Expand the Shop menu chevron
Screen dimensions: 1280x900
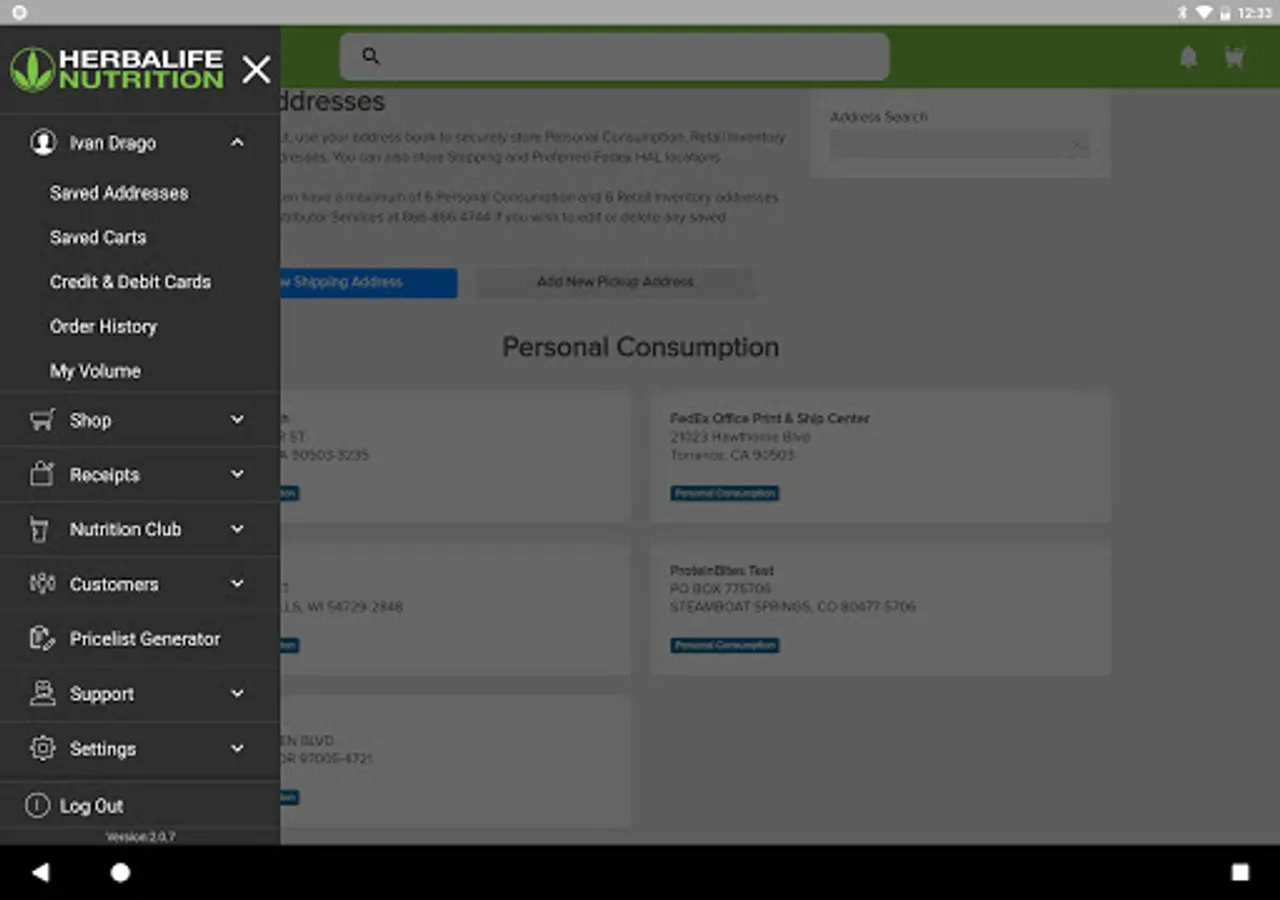[x=237, y=420]
